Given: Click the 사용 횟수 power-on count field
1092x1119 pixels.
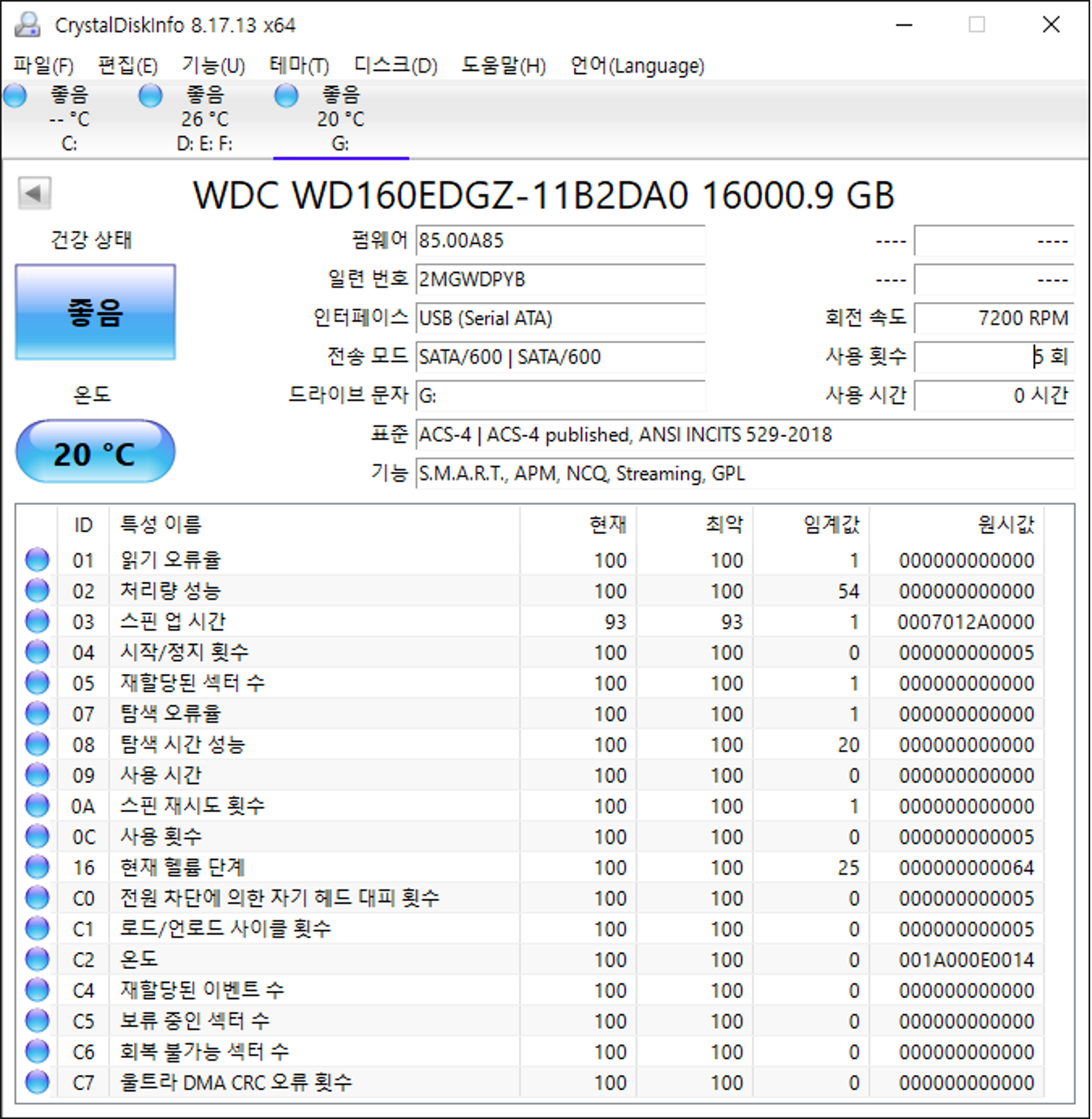Looking at the screenshot, I should (993, 357).
